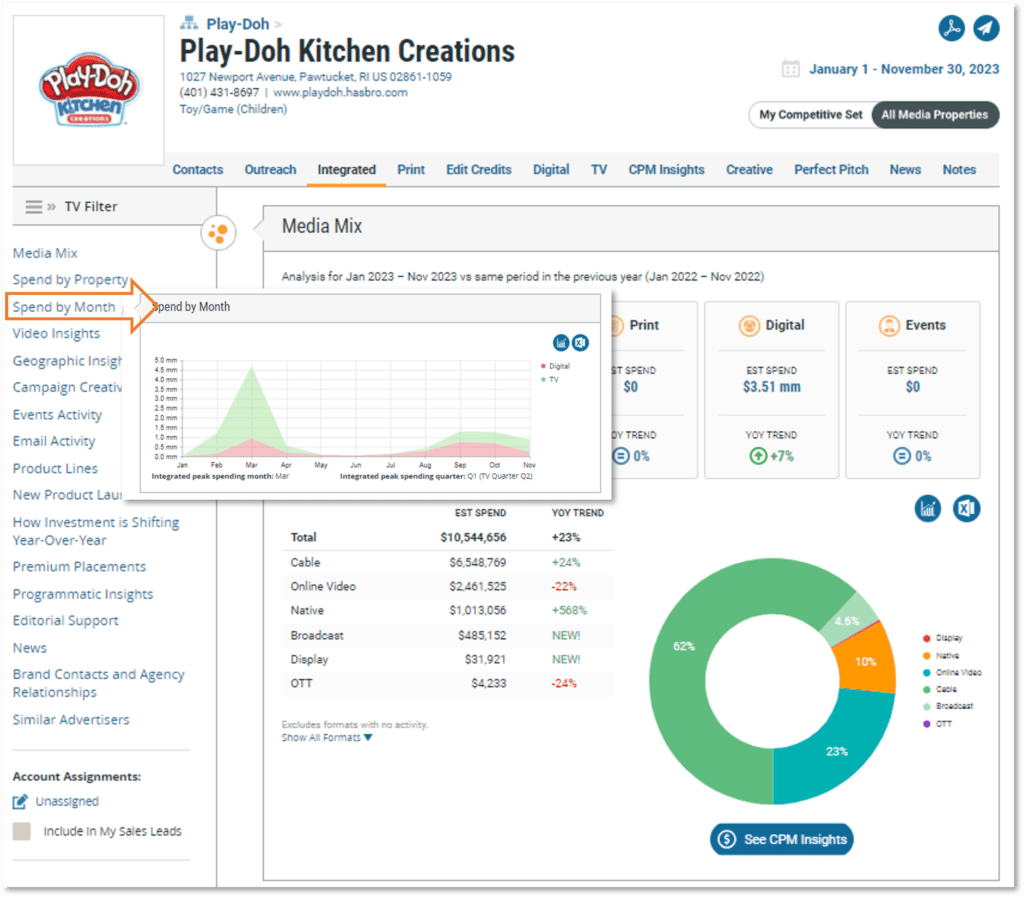Click the green up-arrow YOY icon under Digital
This screenshot has height=897, width=1024.
tap(758, 456)
